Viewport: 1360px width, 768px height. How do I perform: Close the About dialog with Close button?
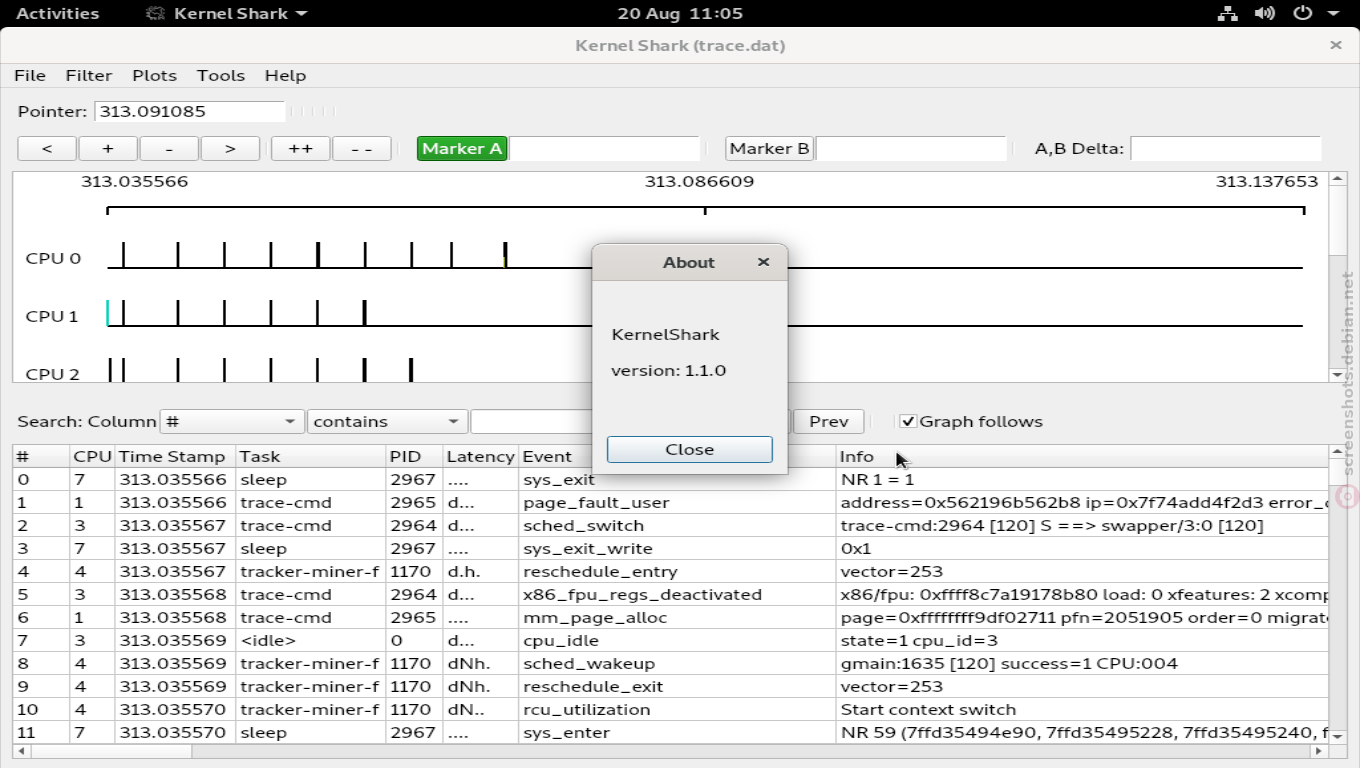click(690, 449)
